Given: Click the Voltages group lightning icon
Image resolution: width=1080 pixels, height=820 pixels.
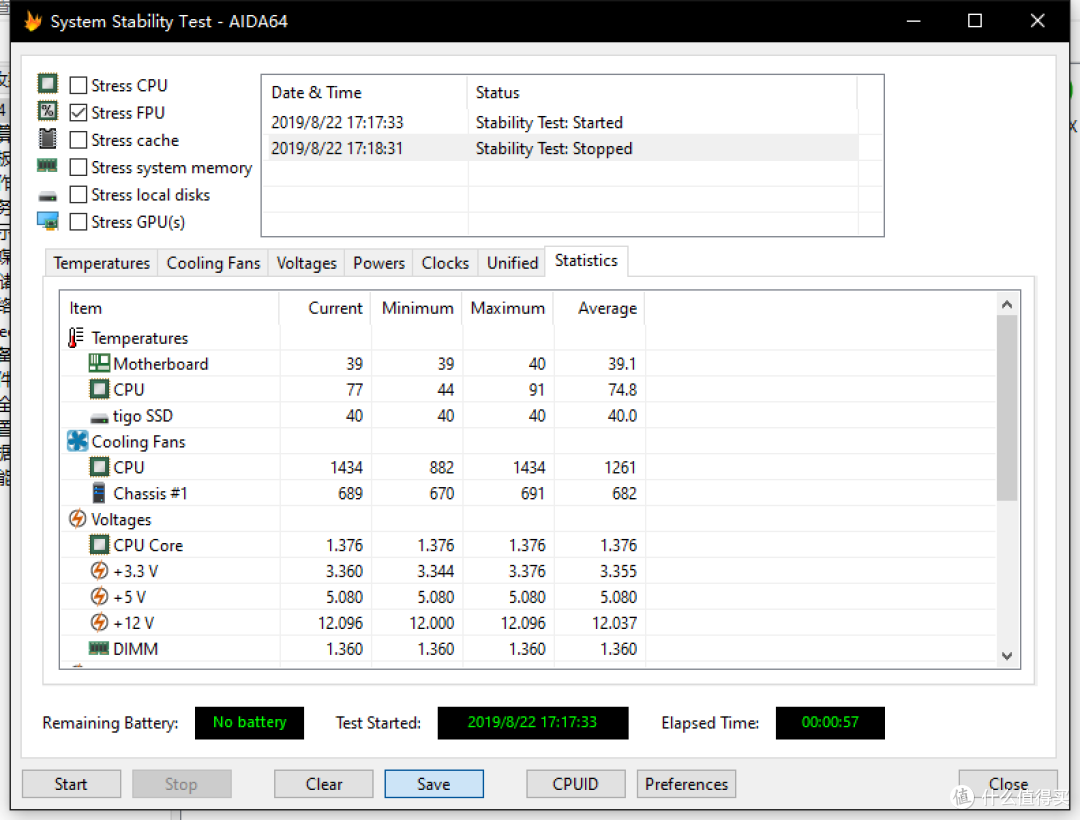Looking at the screenshot, I should pos(77,518).
